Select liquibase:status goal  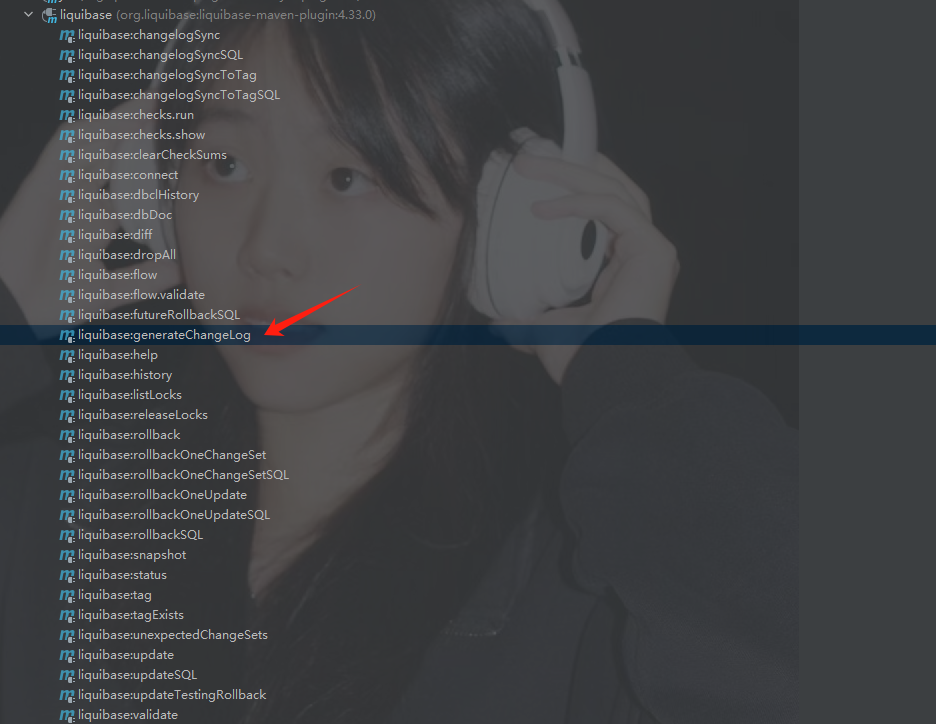pyautogui.click(x=122, y=575)
